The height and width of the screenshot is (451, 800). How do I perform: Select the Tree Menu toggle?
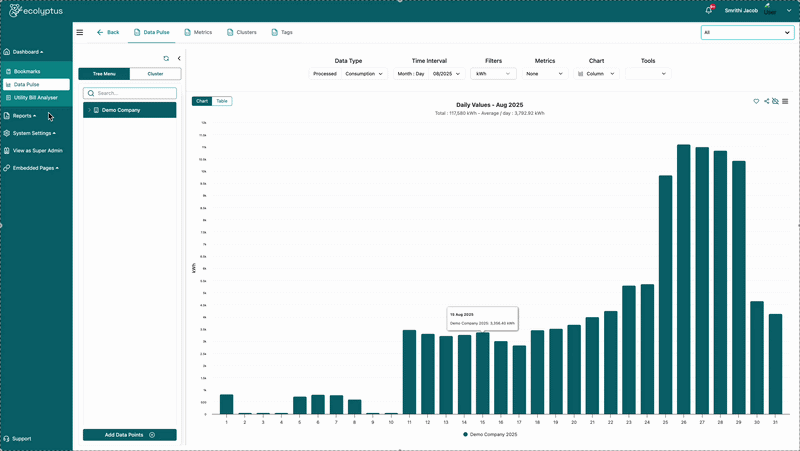104,74
